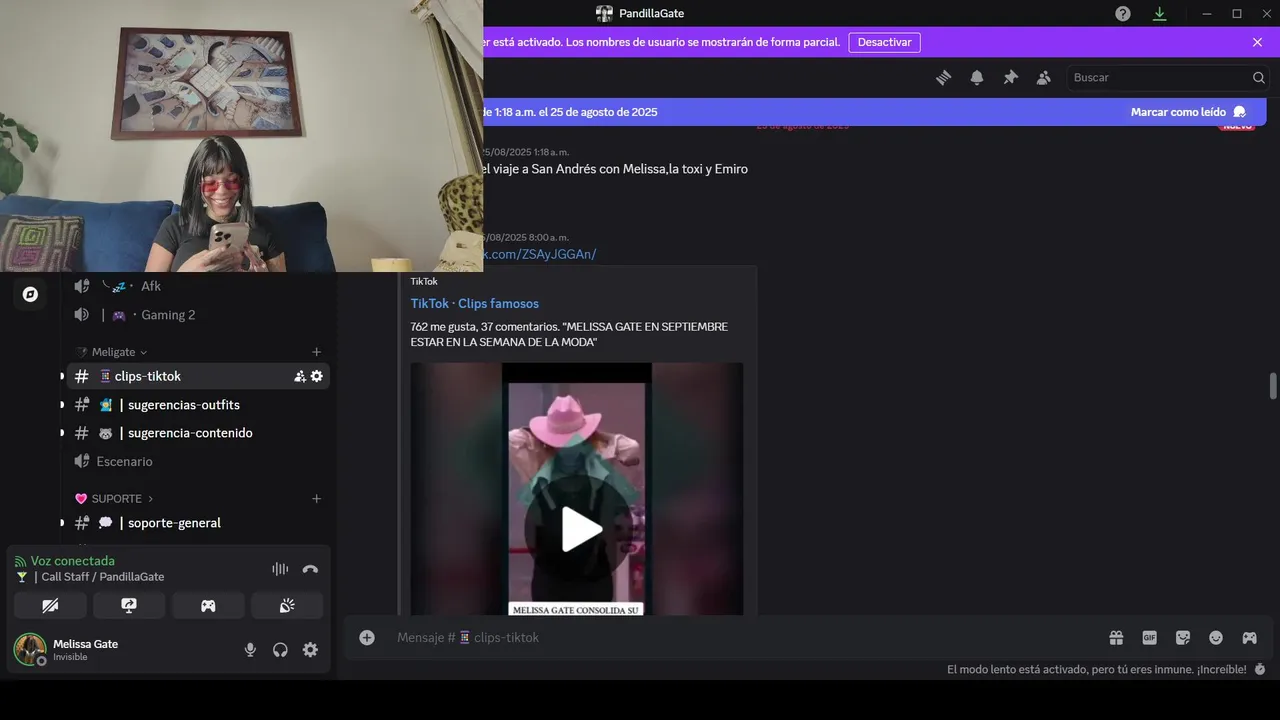Click the chat vertical scrollbar thumb
The width and height of the screenshot is (1280, 720).
point(1273,386)
